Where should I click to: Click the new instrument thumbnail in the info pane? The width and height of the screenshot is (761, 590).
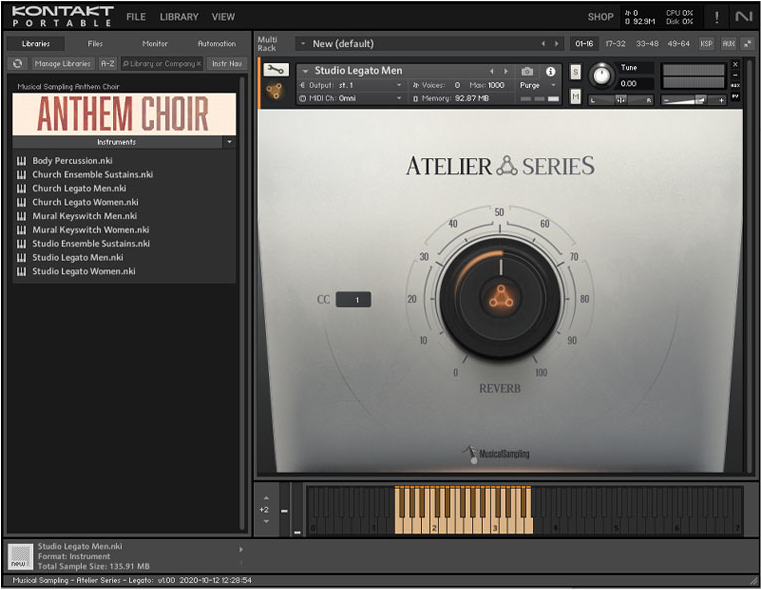(x=20, y=557)
